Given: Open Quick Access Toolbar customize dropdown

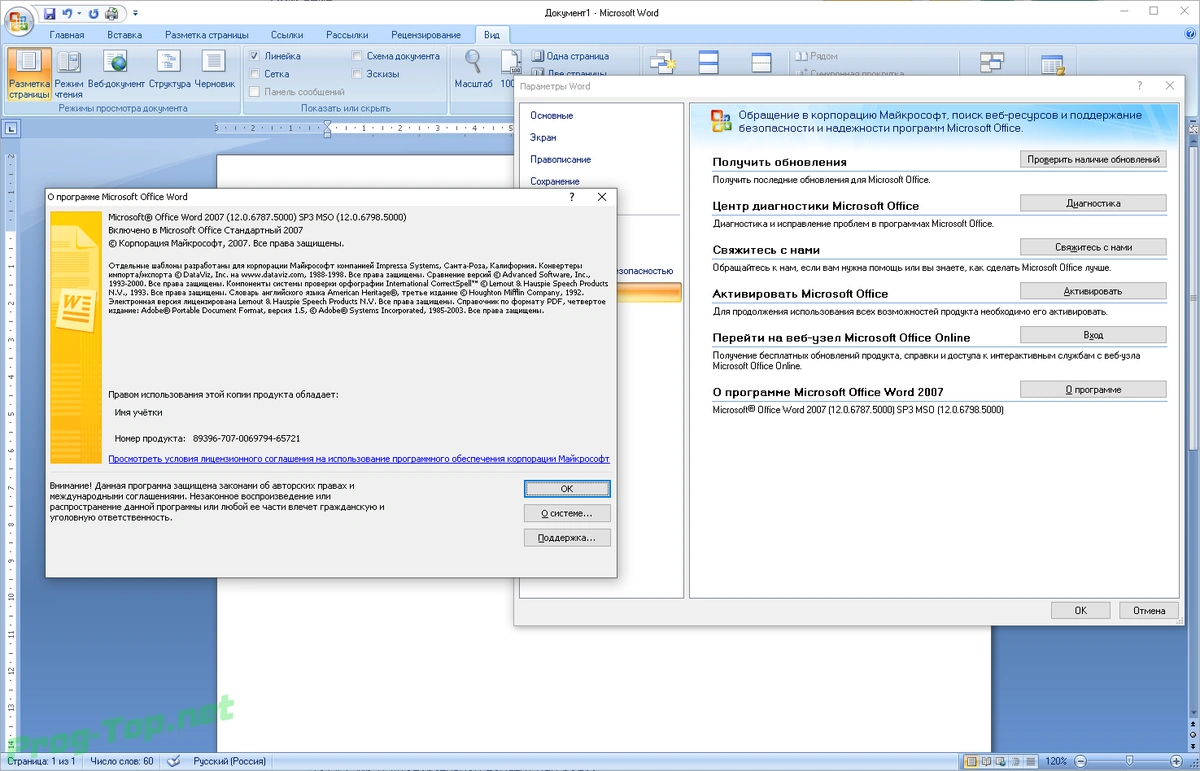Looking at the screenshot, I should point(135,14).
